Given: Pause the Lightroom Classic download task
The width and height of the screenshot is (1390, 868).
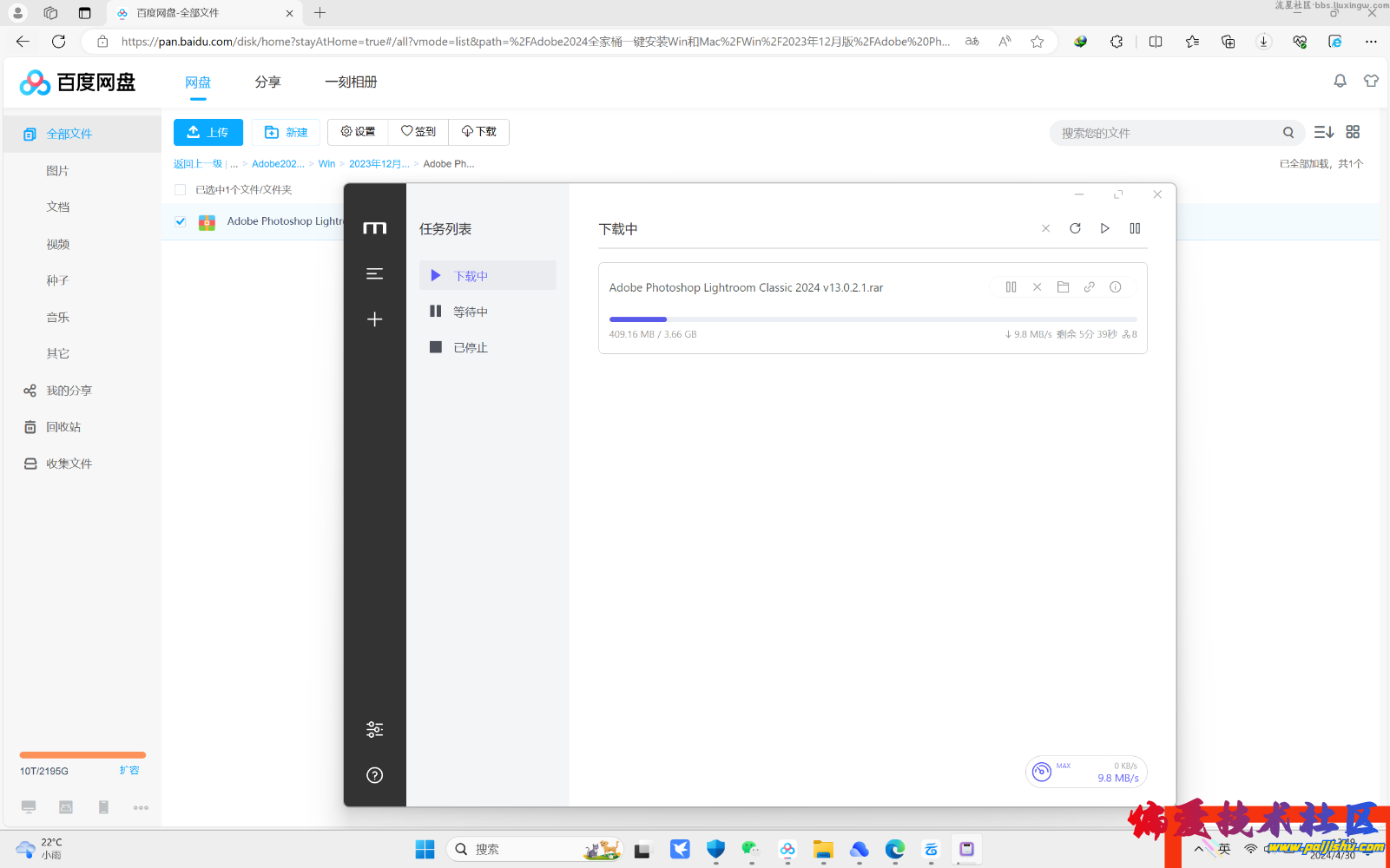Looking at the screenshot, I should 1011,287.
